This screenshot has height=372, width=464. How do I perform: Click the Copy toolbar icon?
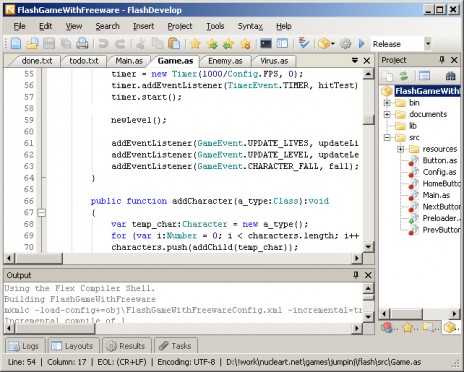[157, 44]
